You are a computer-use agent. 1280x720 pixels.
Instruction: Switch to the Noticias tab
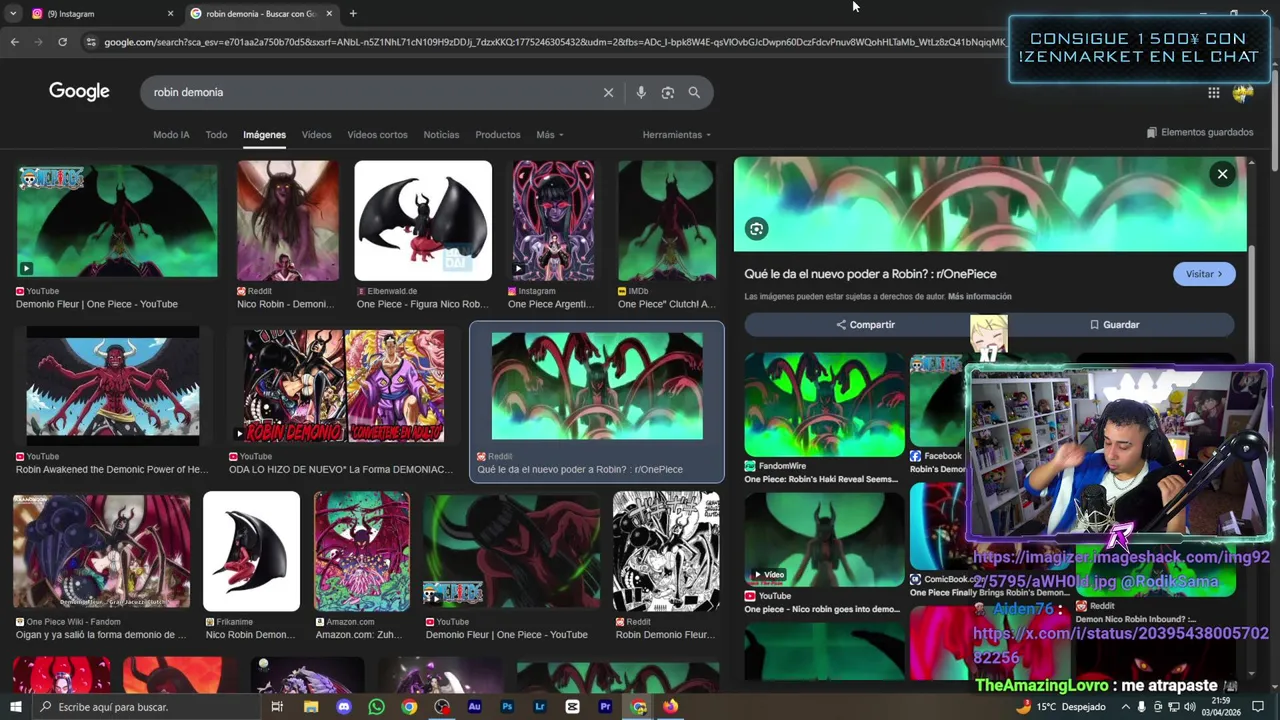click(x=441, y=135)
